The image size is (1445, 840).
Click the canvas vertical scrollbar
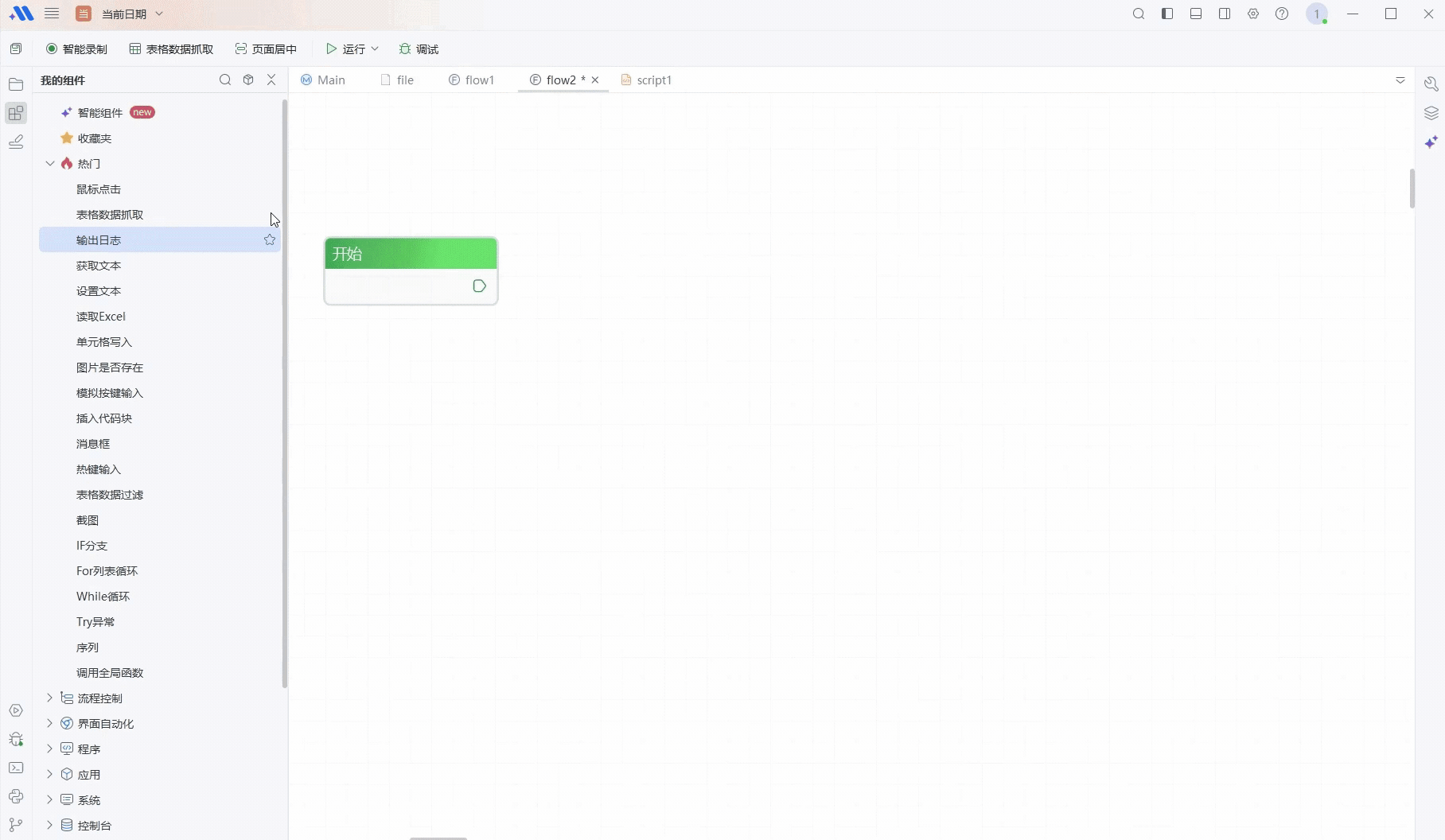click(x=1412, y=189)
